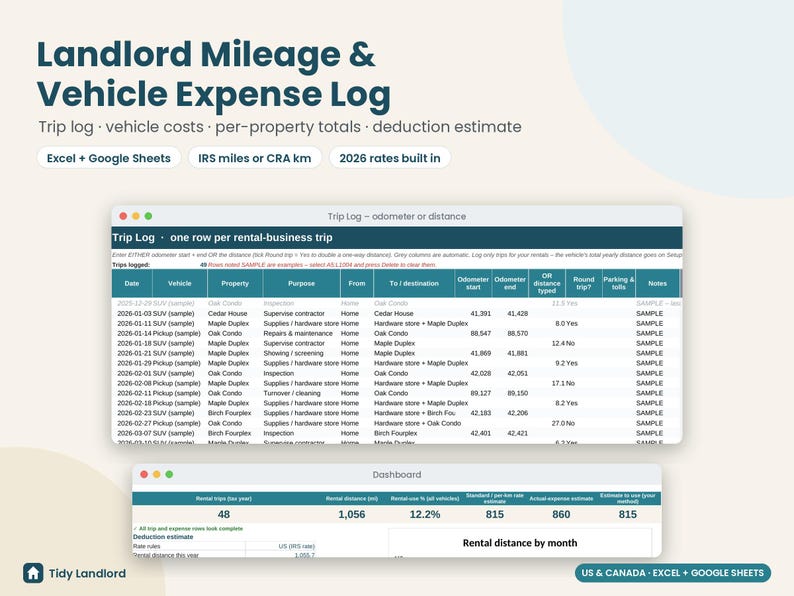This screenshot has width=794, height=596.
Task: Click the yellow dot on Dashboard window
Action: pyautogui.click(x=156, y=474)
